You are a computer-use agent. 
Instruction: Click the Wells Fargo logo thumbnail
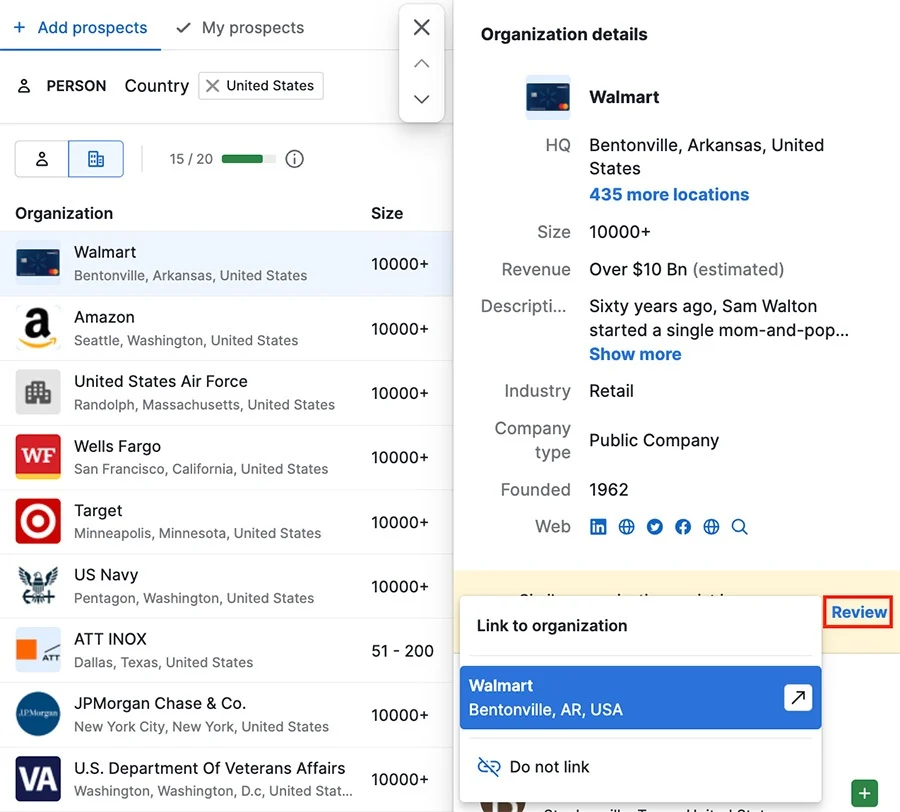coord(38,457)
